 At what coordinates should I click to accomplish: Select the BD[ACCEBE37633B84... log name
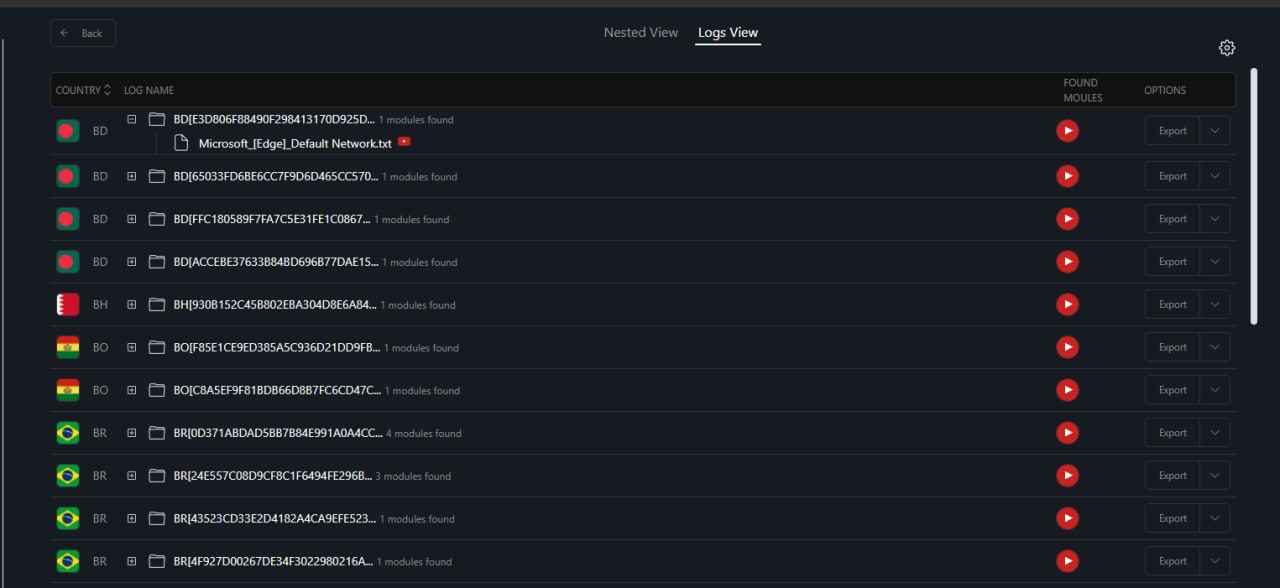(x=276, y=262)
